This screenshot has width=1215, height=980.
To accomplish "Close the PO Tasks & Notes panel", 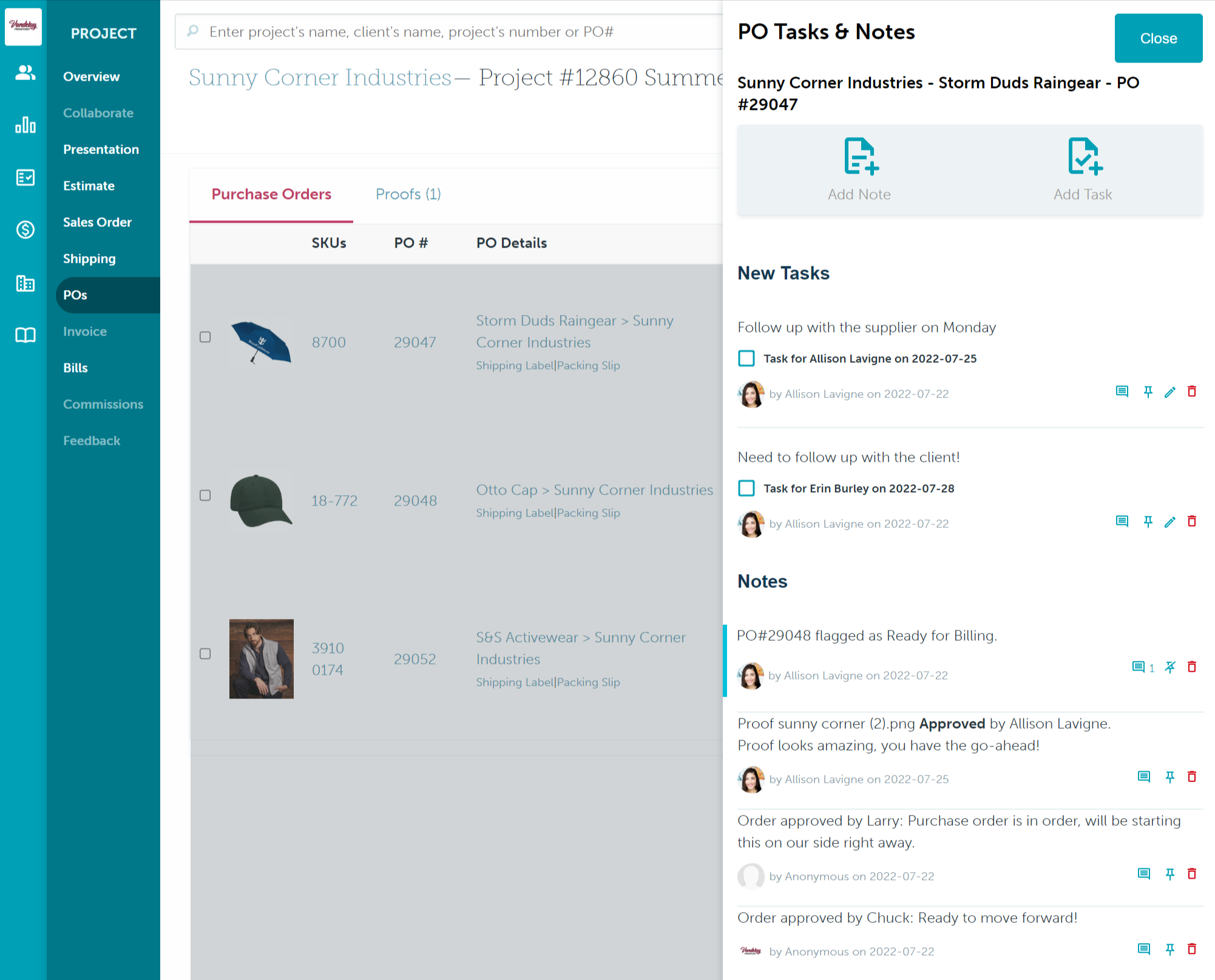I will point(1159,38).
